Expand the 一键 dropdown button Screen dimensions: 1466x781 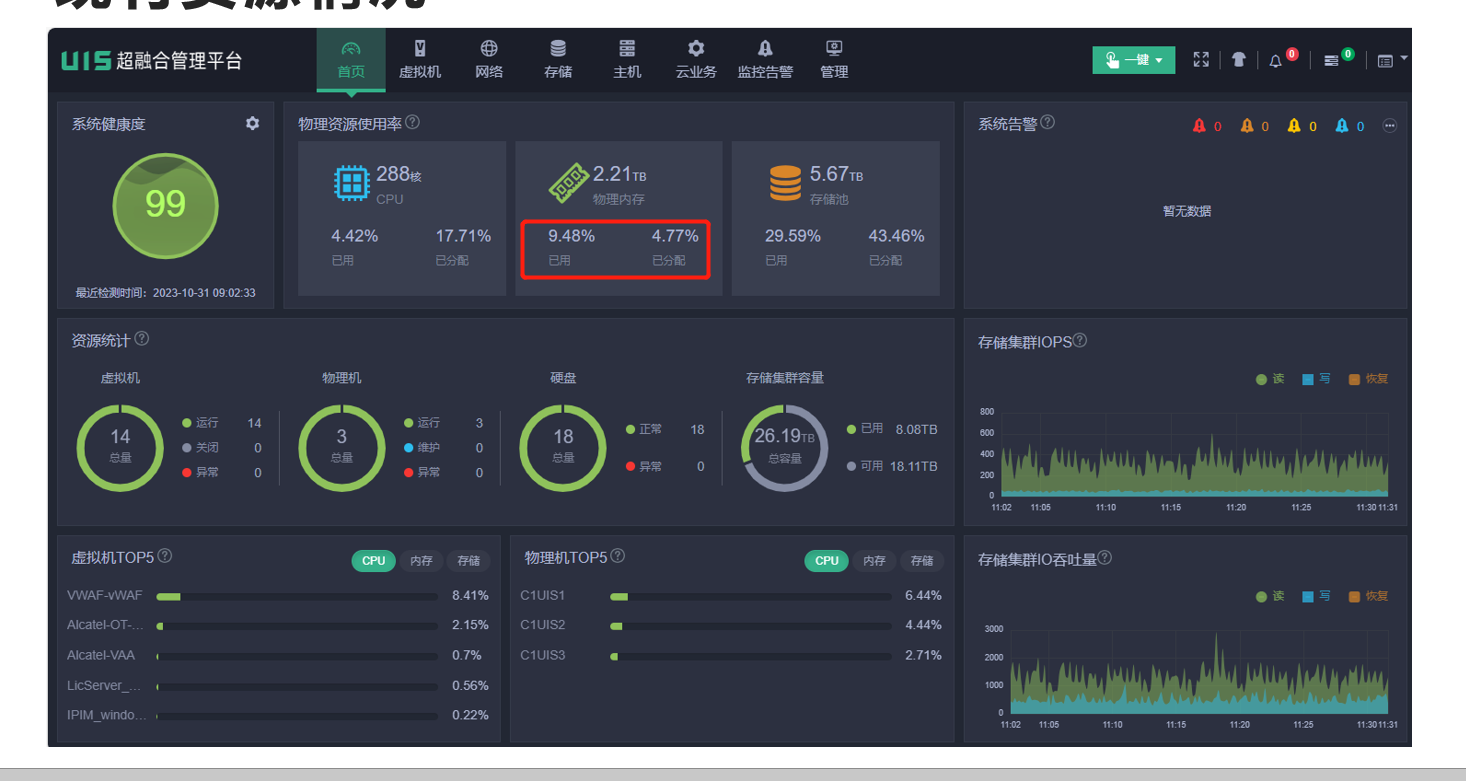1133,60
